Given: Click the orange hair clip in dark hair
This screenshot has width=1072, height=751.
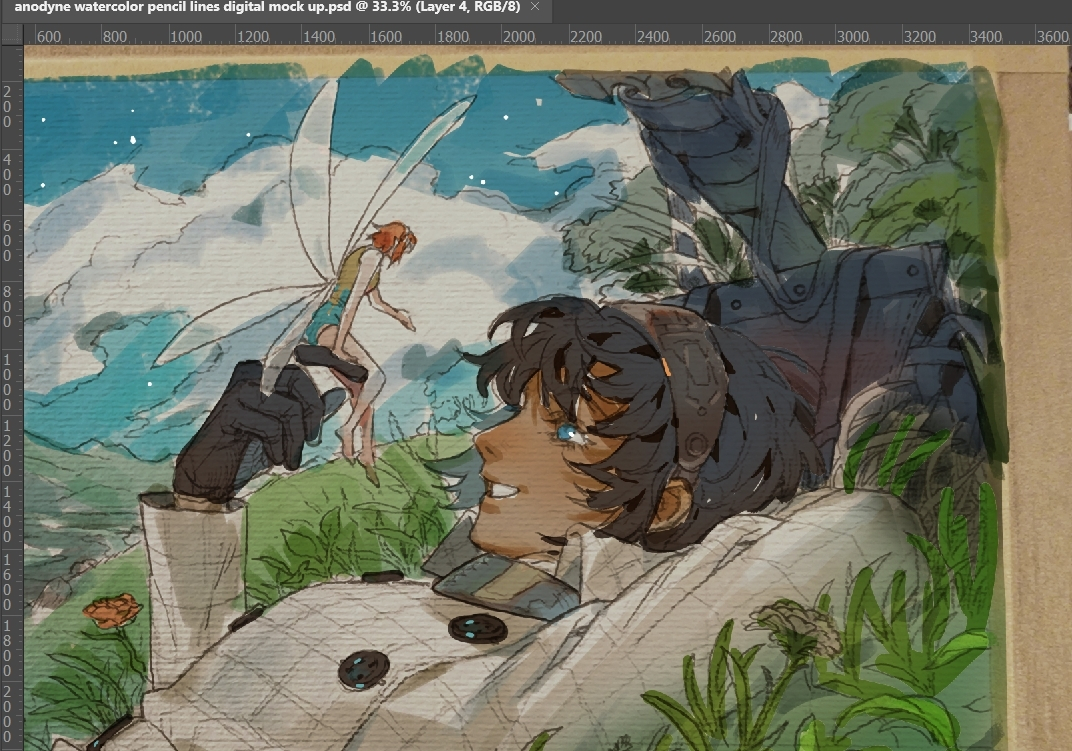Looking at the screenshot, I should [x=666, y=367].
